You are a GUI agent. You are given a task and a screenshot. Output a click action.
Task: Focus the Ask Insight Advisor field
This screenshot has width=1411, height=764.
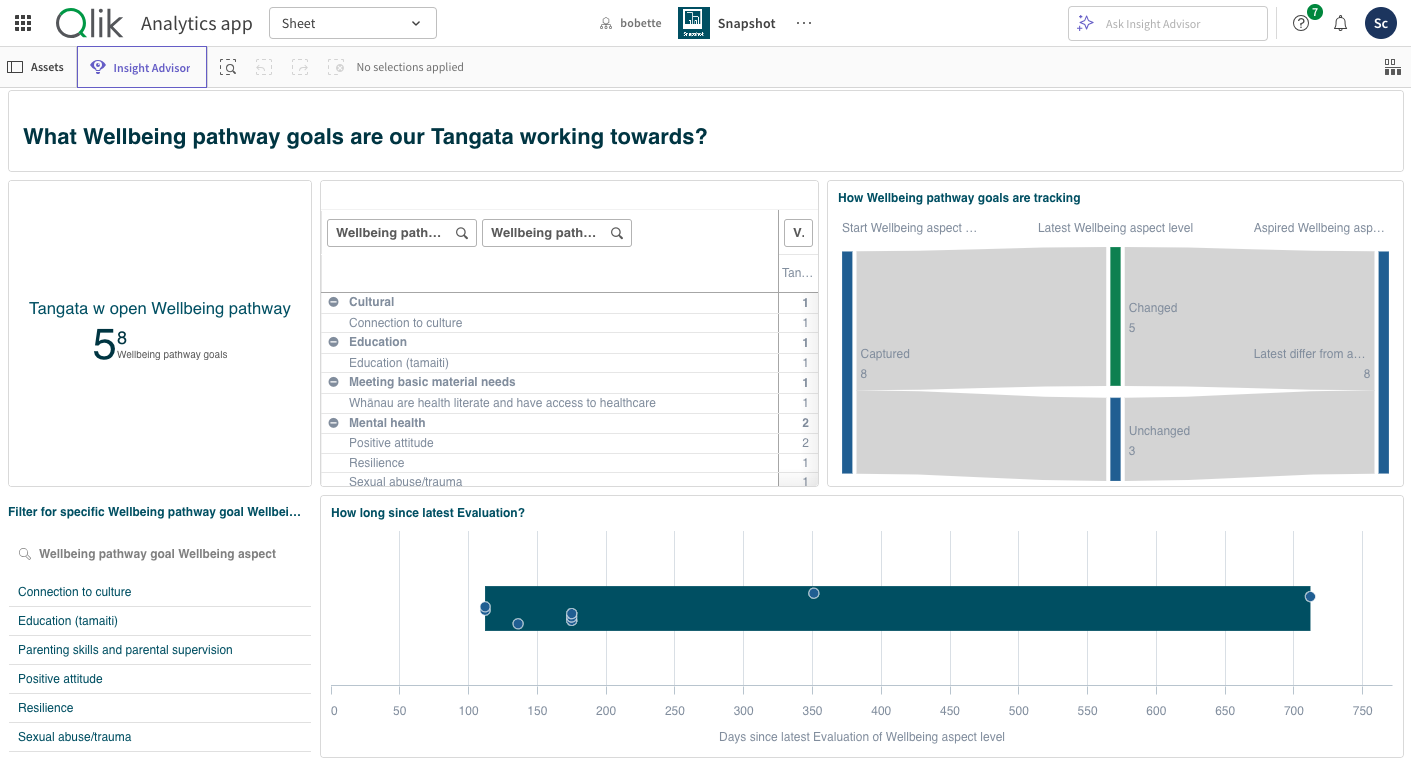(x=1168, y=23)
